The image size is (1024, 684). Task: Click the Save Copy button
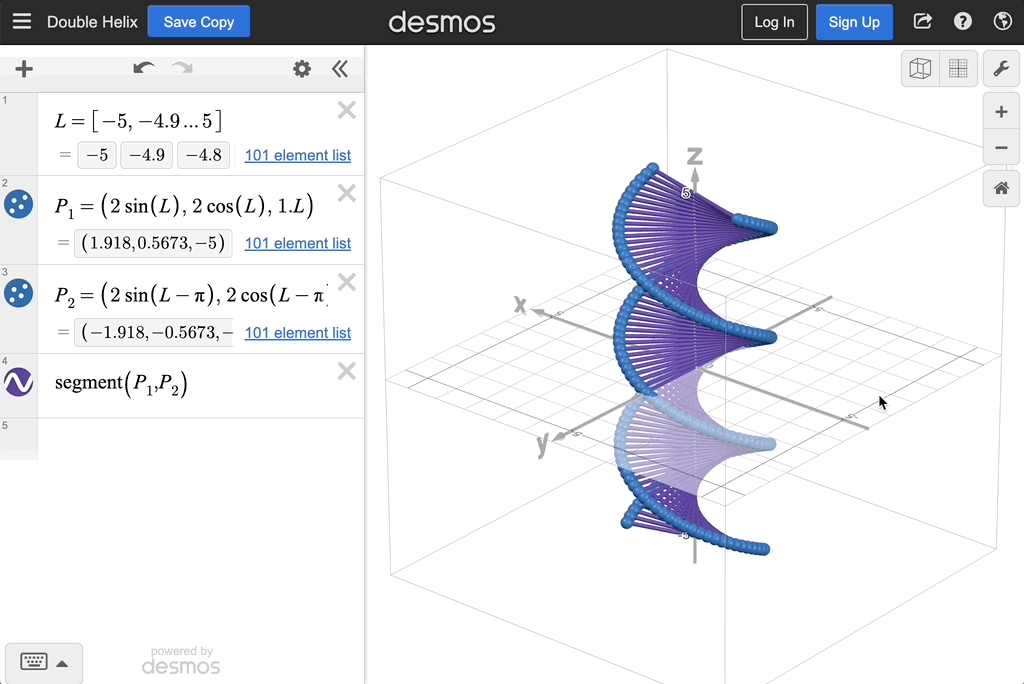click(198, 22)
